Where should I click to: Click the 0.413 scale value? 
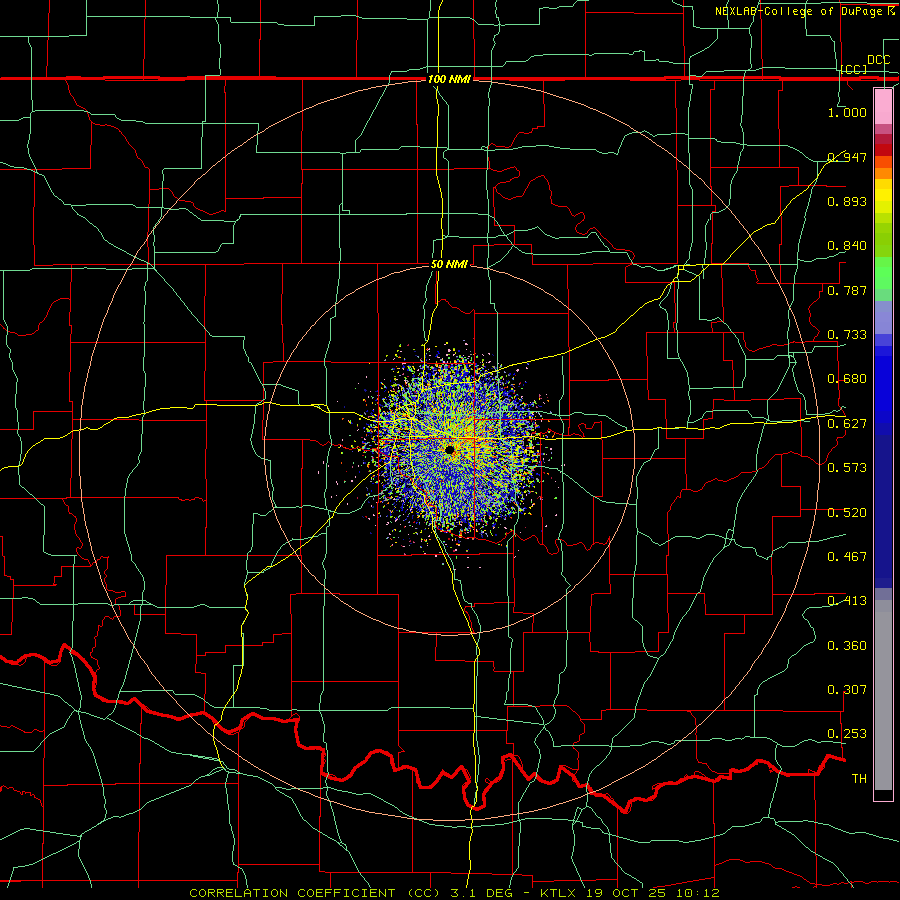[x=847, y=601]
